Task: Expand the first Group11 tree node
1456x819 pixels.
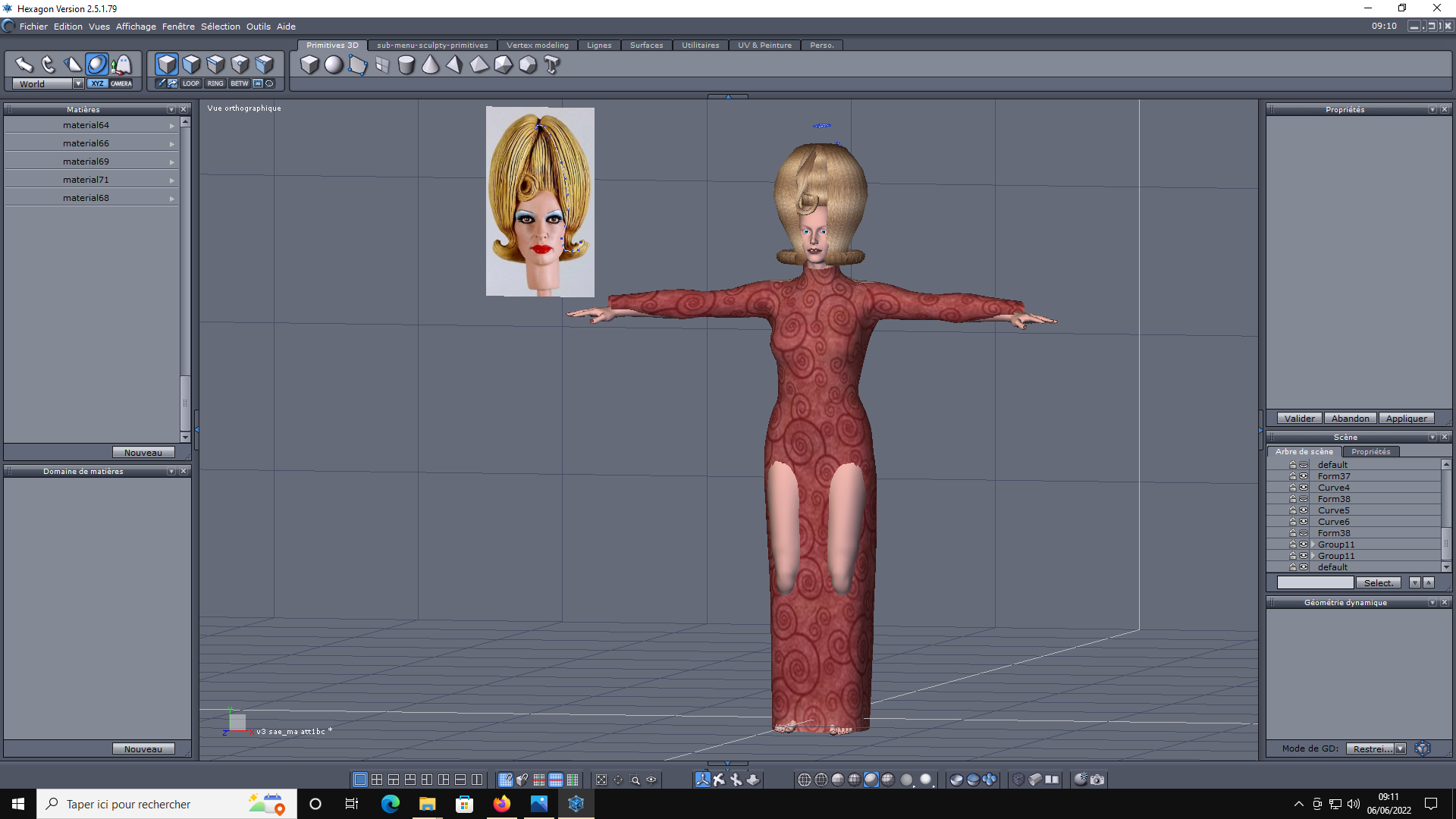Action: 1313,544
